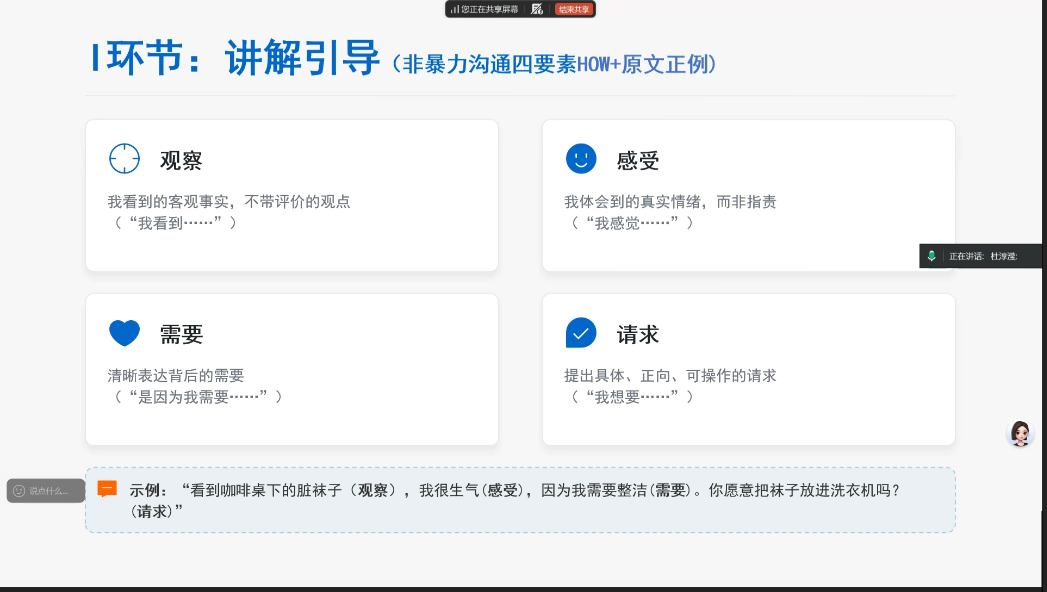Click the signal strength bars icon

(454, 9)
